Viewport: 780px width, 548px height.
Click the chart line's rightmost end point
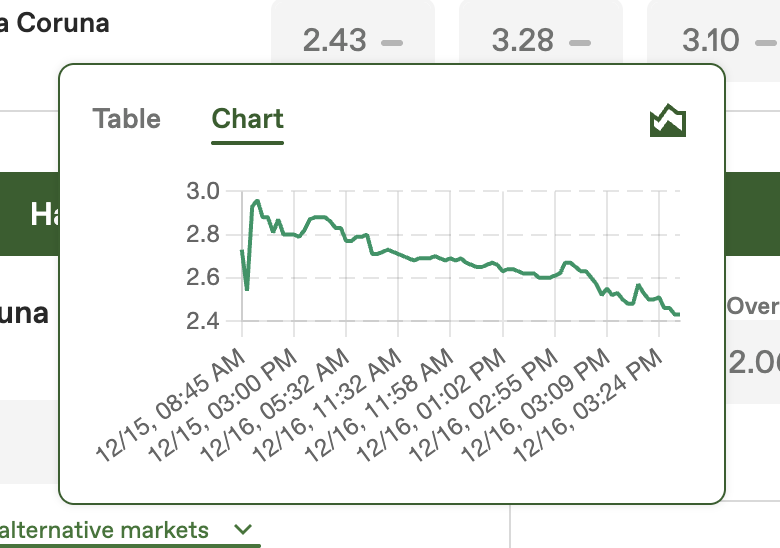pyautogui.click(x=678, y=315)
